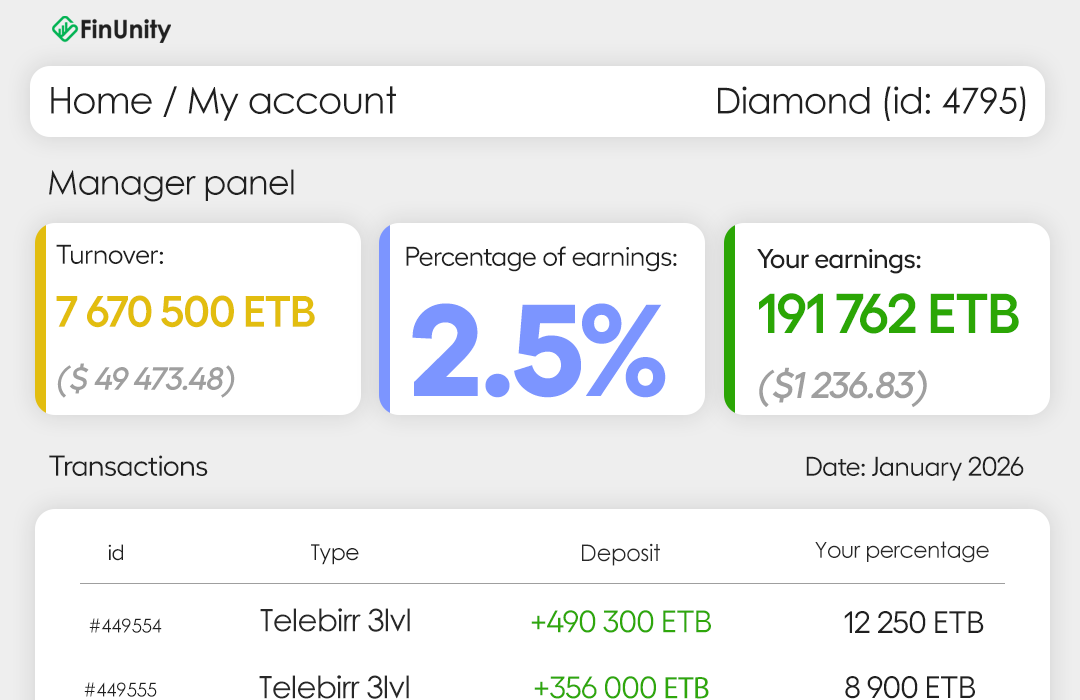Open the My account section

pyautogui.click(x=291, y=101)
